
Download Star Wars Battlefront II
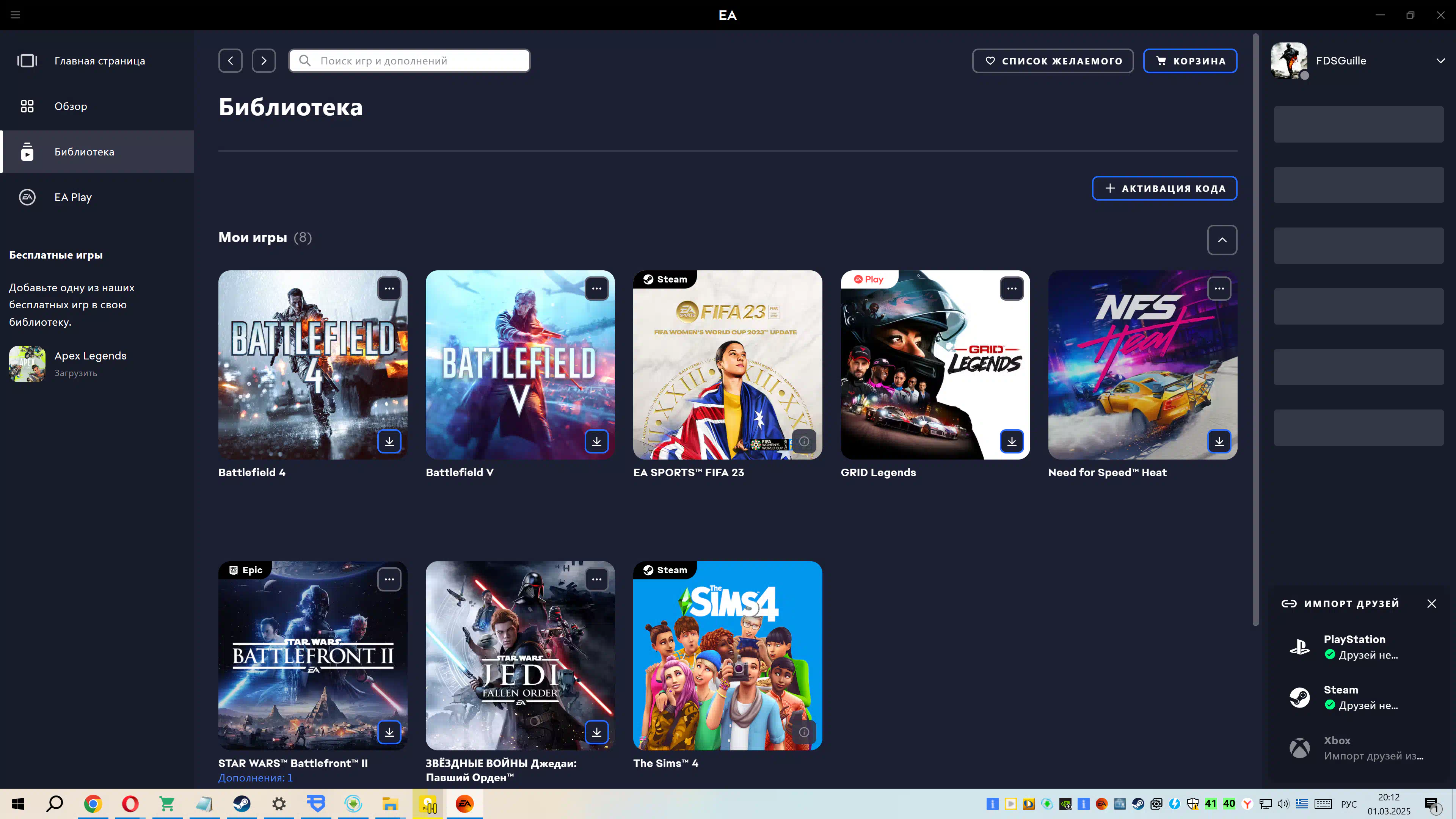click(389, 732)
